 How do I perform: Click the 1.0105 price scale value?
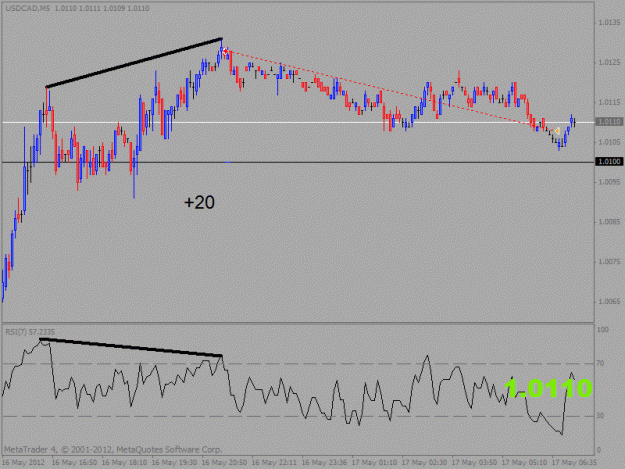pos(609,142)
